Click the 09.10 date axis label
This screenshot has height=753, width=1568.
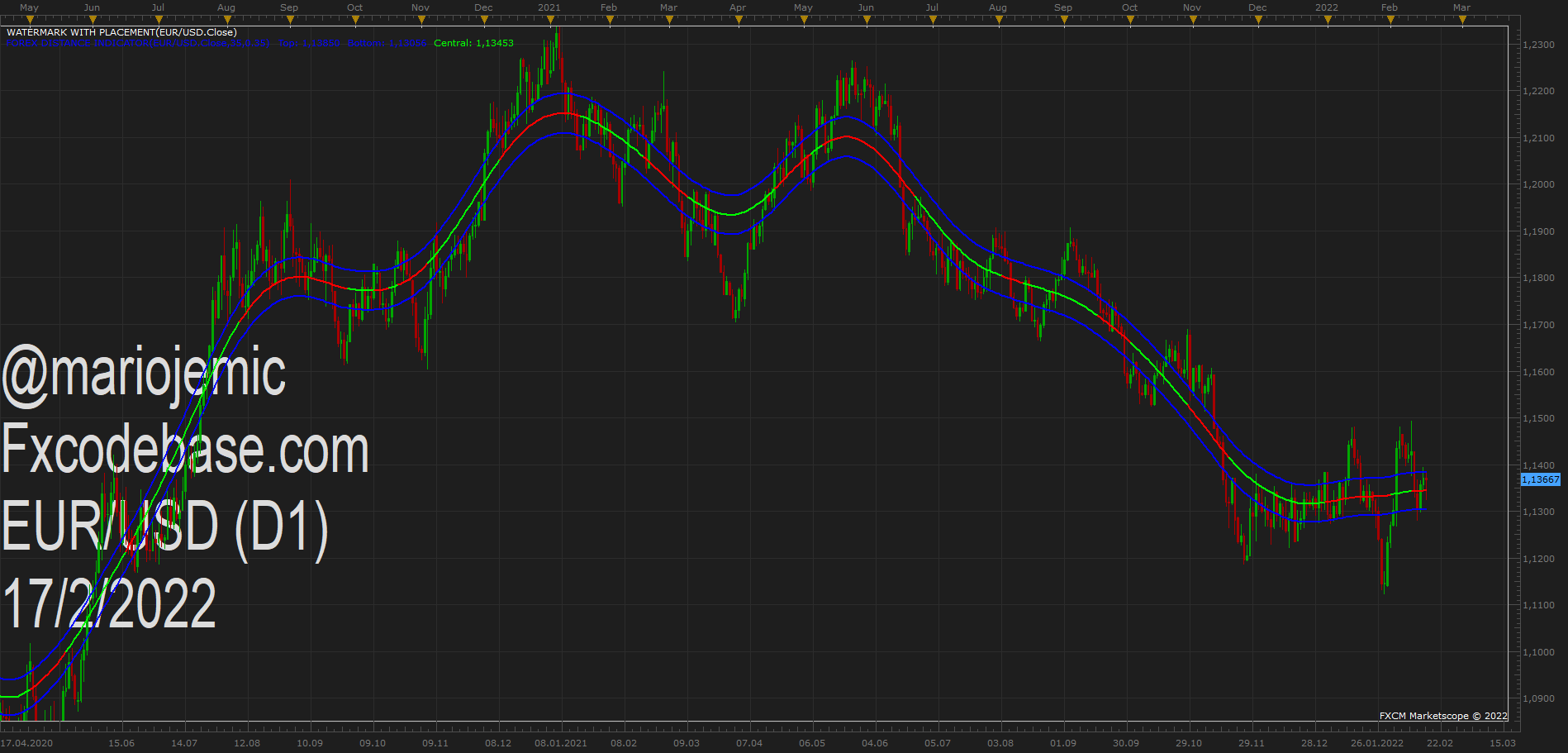[373, 743]
